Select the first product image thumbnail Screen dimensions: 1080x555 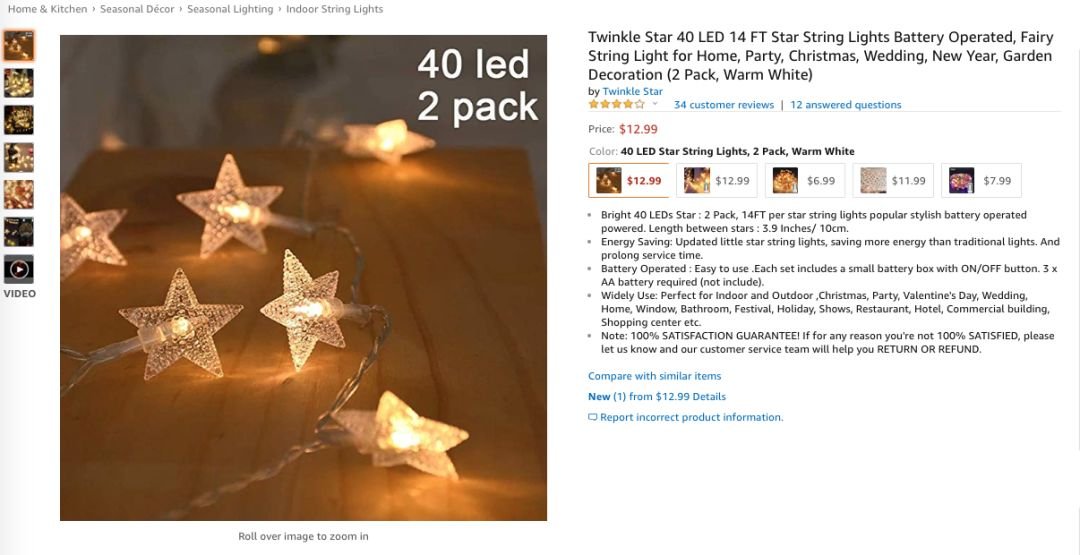[19, 46]
